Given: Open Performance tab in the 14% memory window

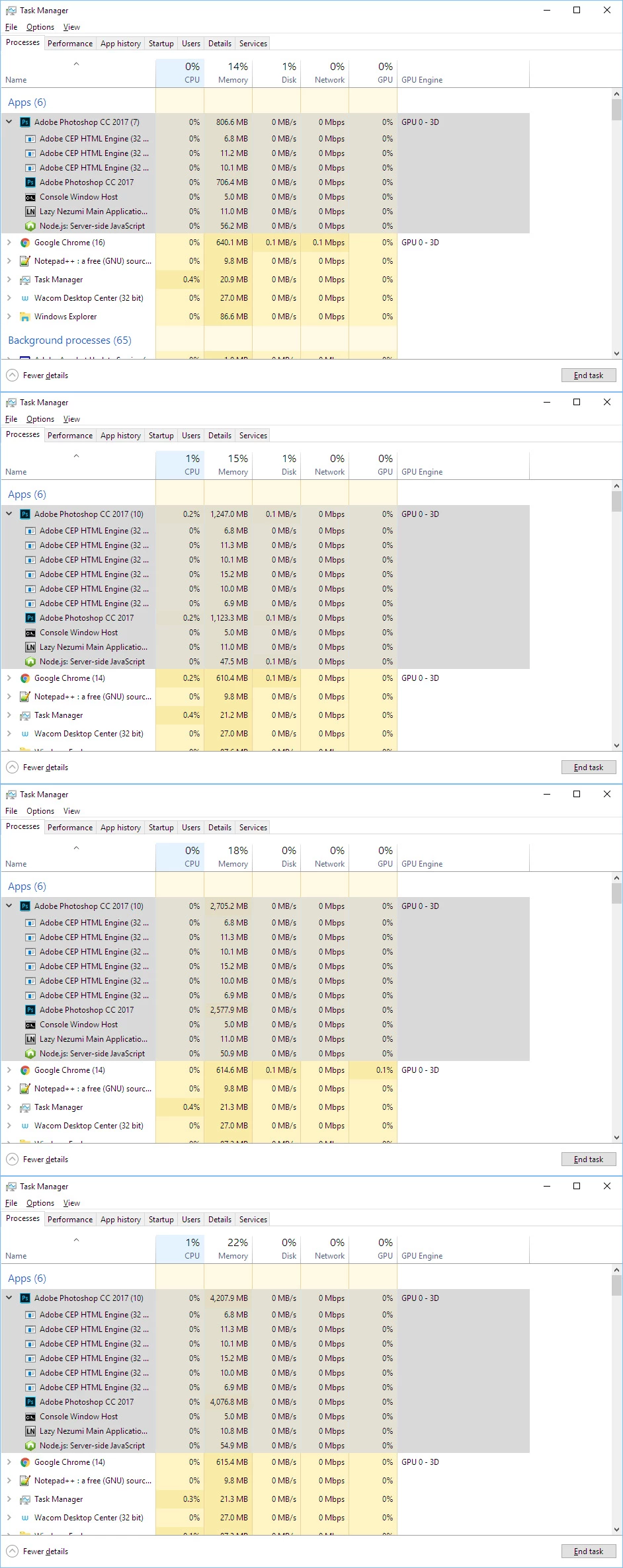Looking at the screenshot, I should click(70, 44).
